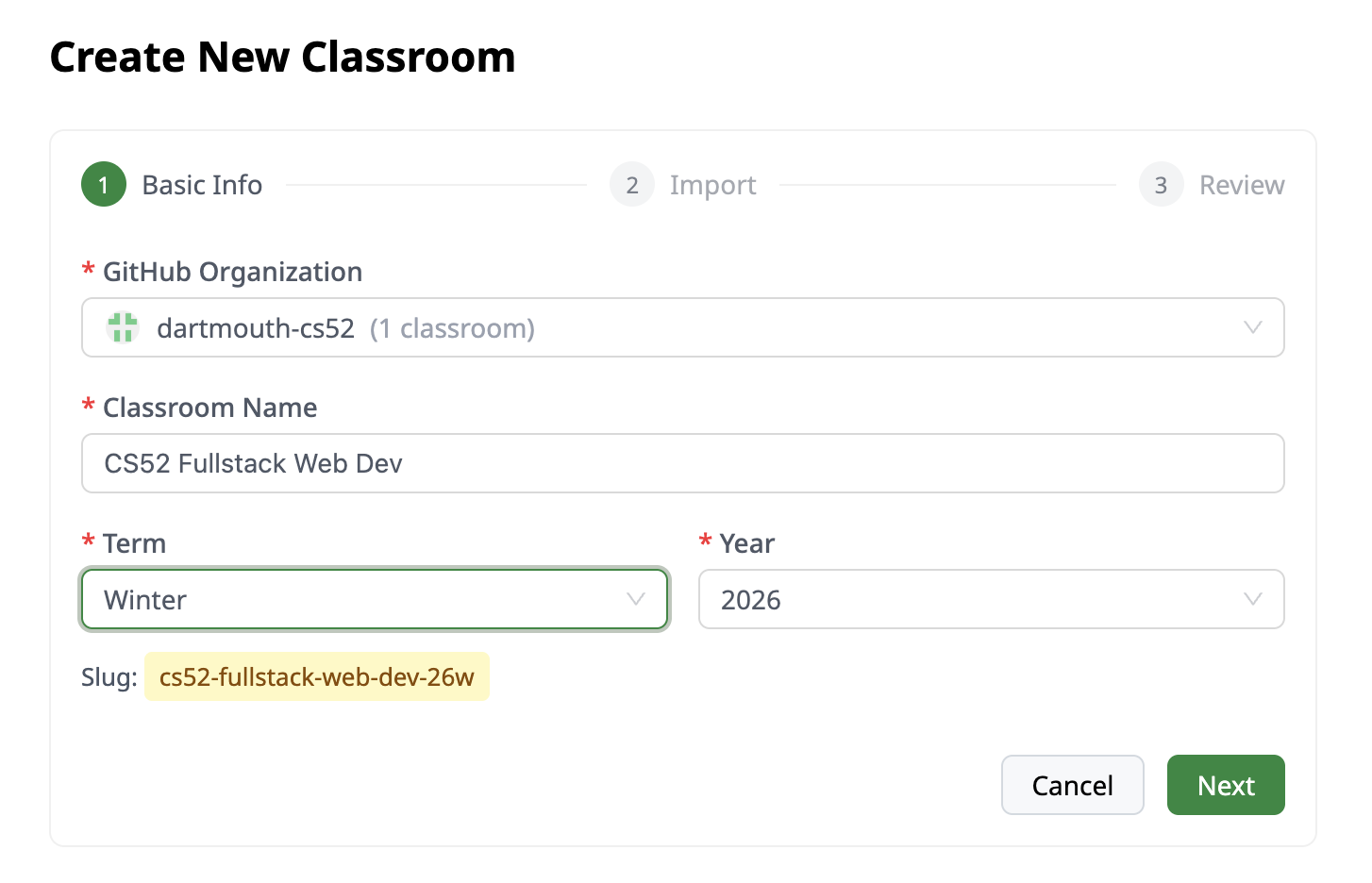Image resolution: width=1372 pixels, height=883 pixels.
Task: Cancel classroom creation
Action: (x=1072, y=784)
